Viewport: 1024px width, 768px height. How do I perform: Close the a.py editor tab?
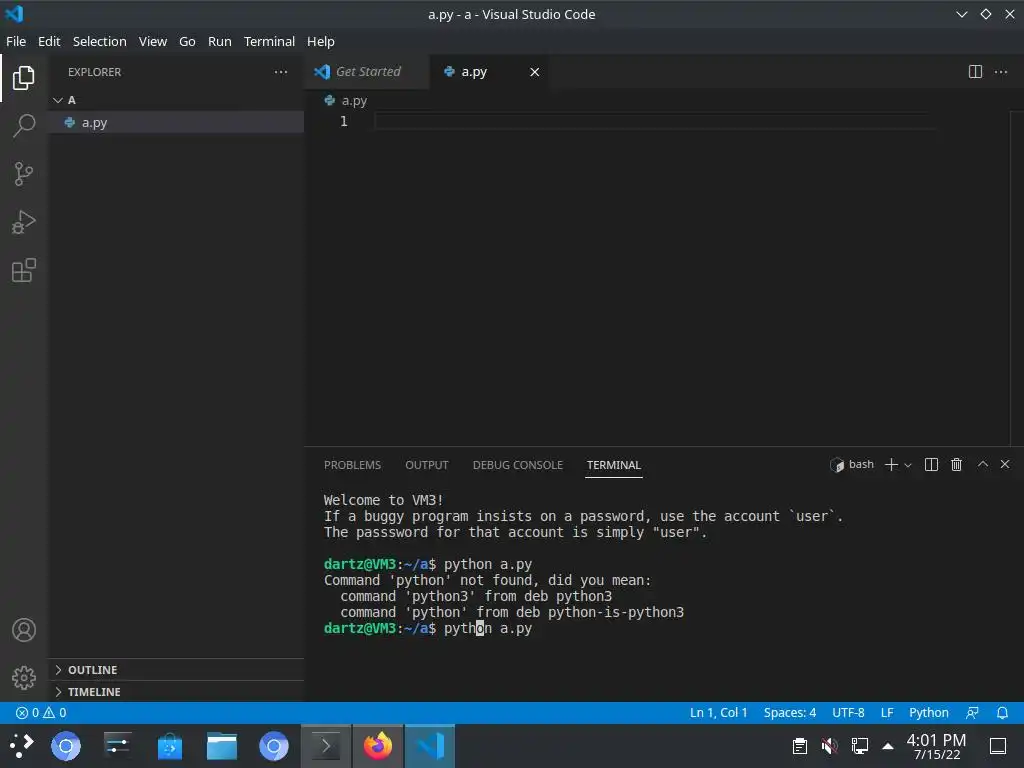[534, 72]
